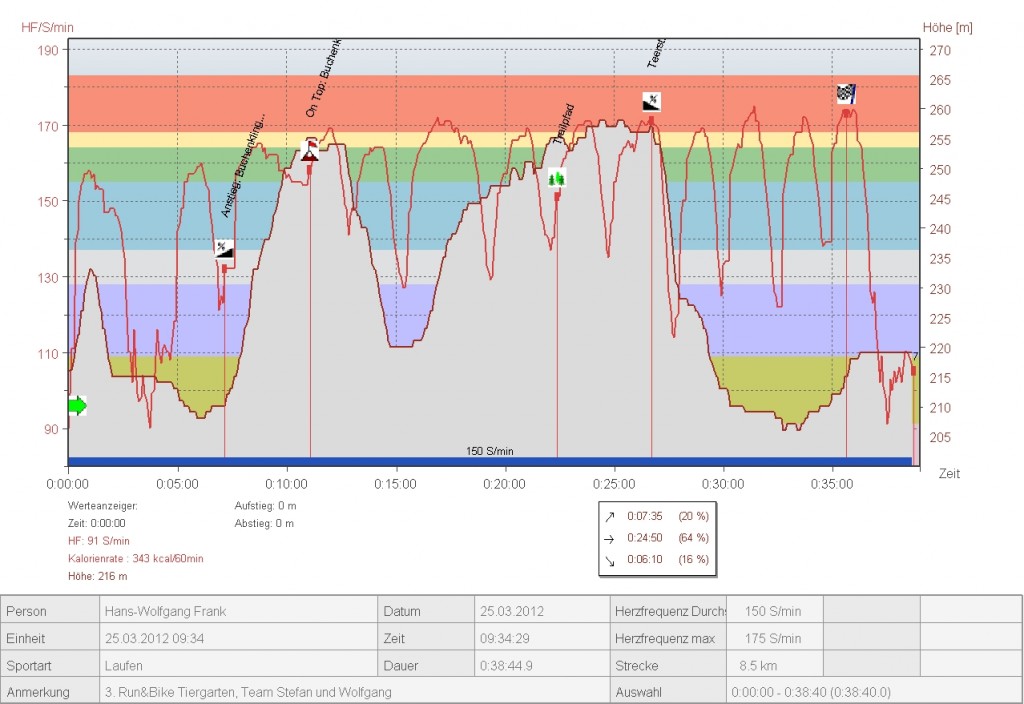
Task: Click the red flag marker labeled On Top: Buchenk
Action: (x=310, y=153)
